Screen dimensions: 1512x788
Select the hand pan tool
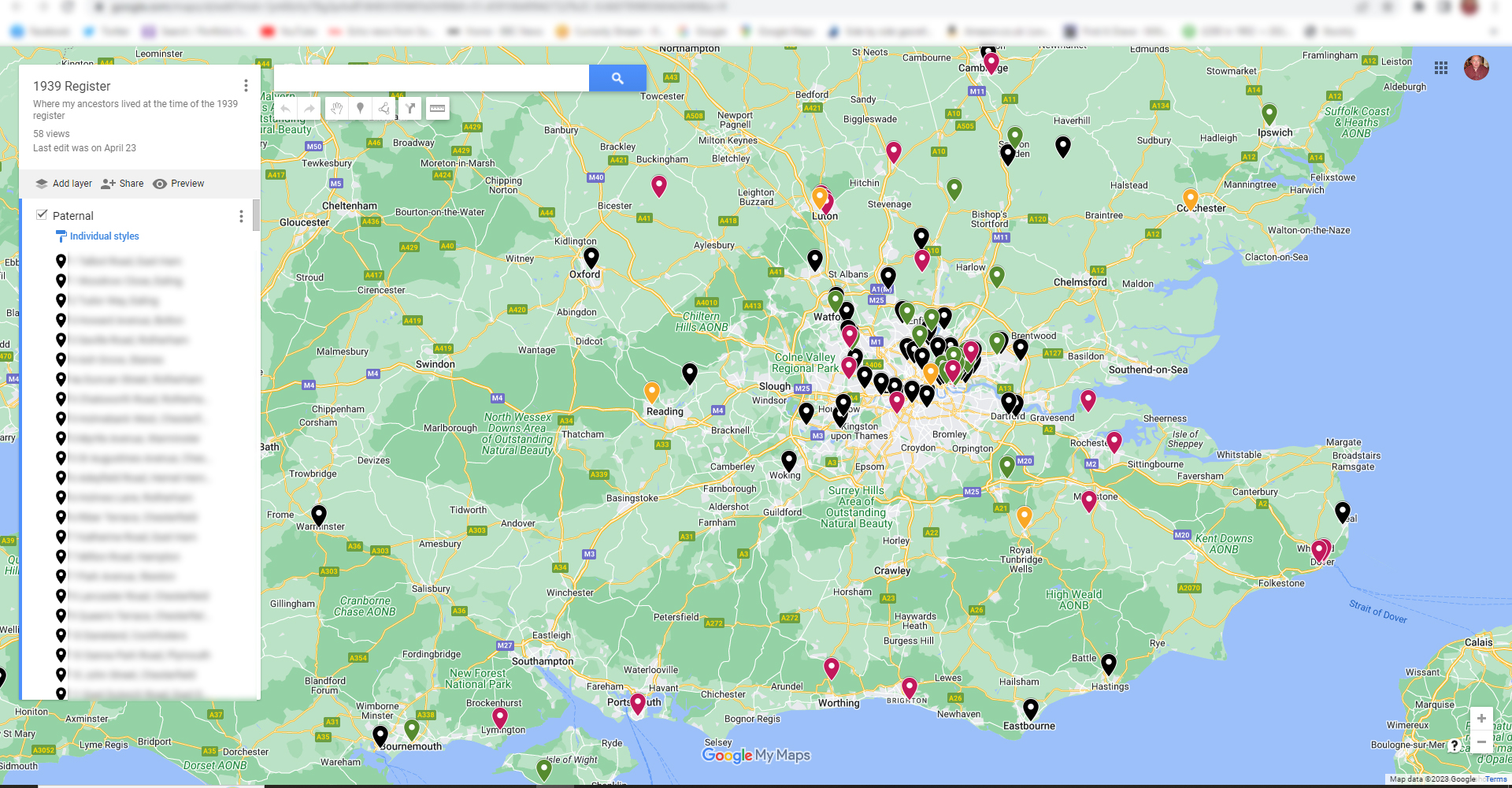pyautogui.click(x=336, y=109)
